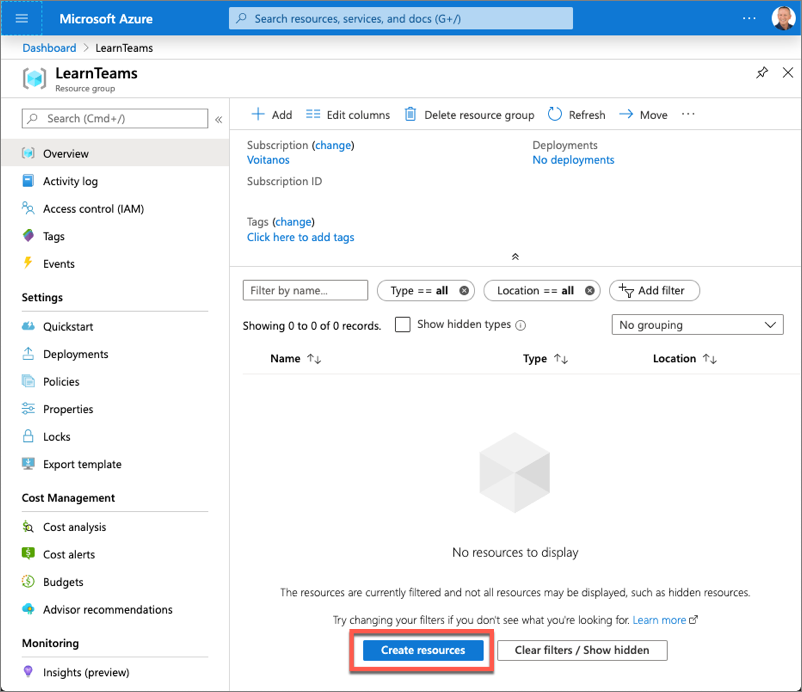Open Overview in sidebar
Viewport: 802px width, 692px height.
(x=115, y=153)
